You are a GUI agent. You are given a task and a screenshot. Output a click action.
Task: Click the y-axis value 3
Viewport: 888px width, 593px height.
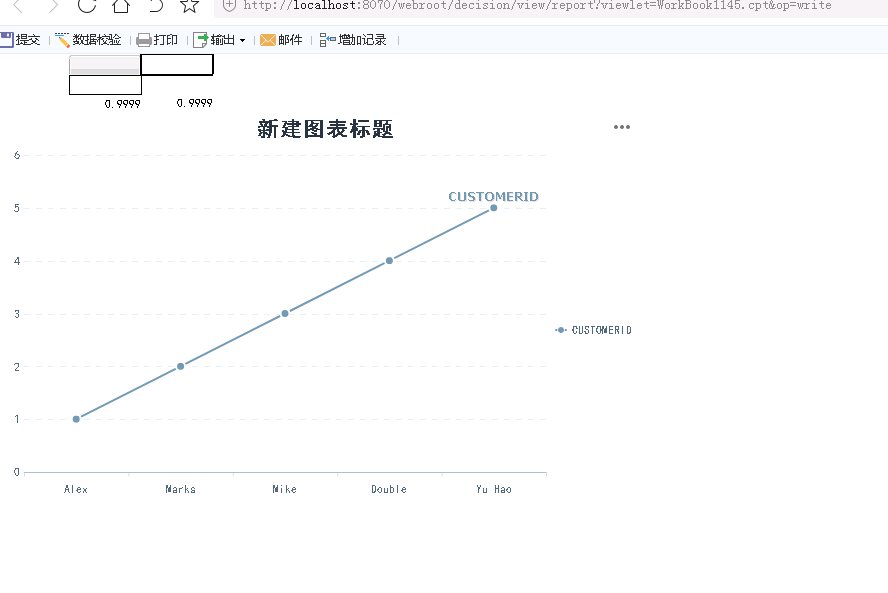(x=17, y=314)
